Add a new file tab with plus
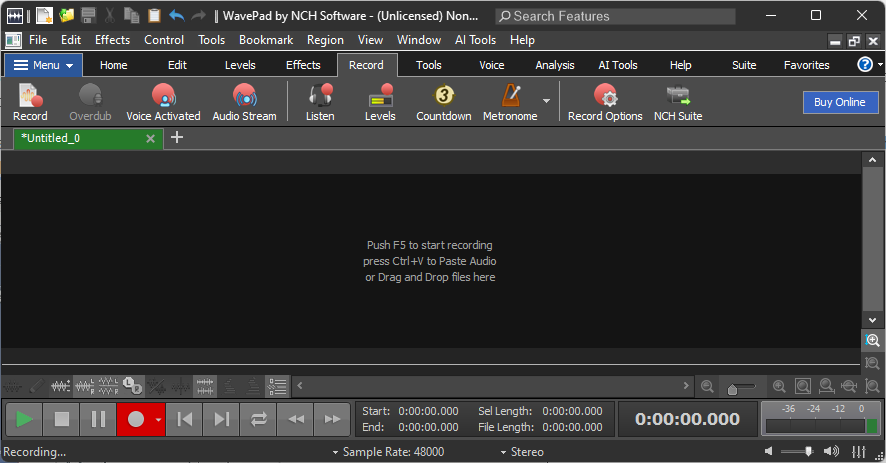Screen dimensions: 886x463 [x=177, y=137]
